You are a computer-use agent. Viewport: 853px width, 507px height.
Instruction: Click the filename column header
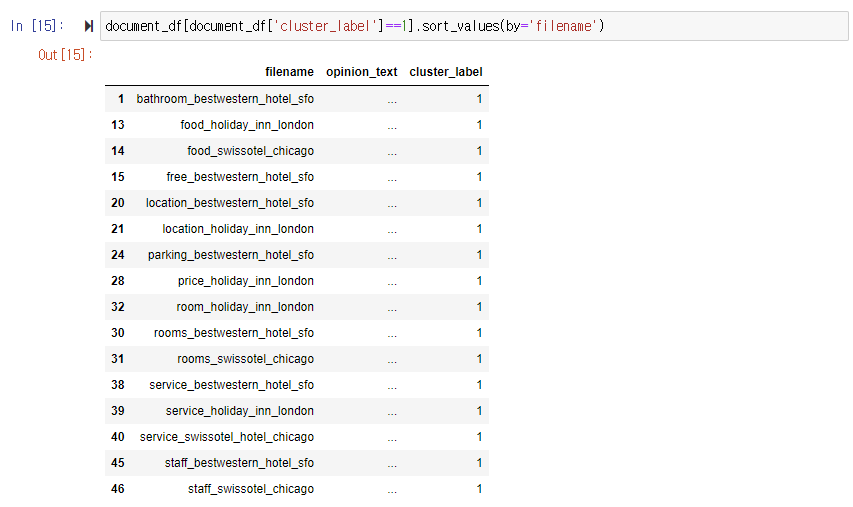(x=289, y=72)
